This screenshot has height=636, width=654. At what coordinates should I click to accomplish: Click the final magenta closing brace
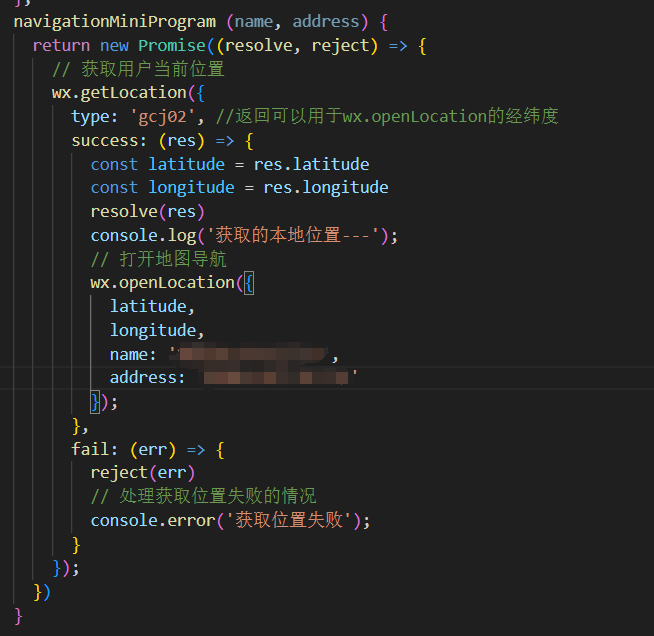18,616
